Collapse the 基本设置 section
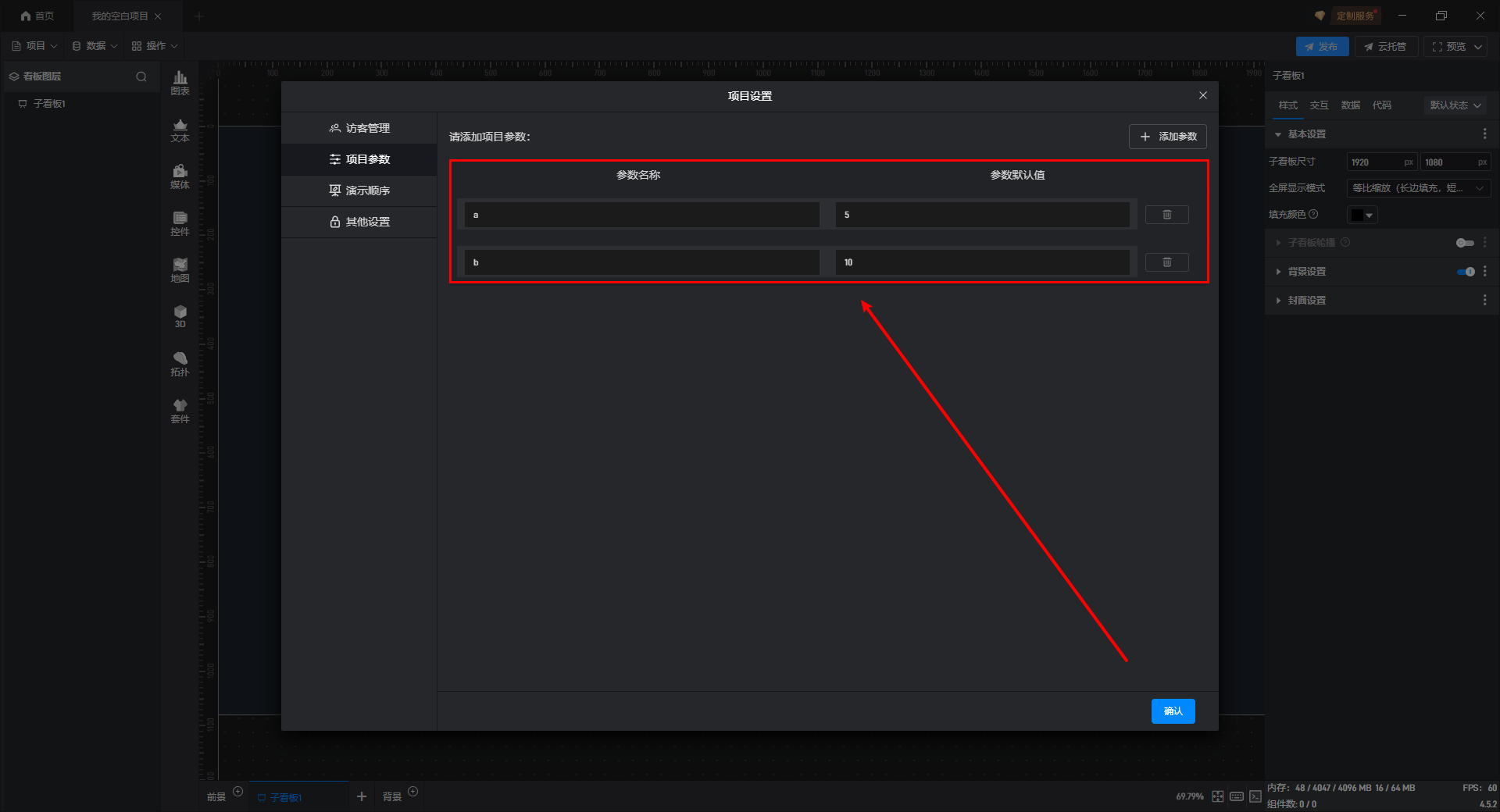The height and width of the screenshot is (812, 1500). tap(1278, 134)
